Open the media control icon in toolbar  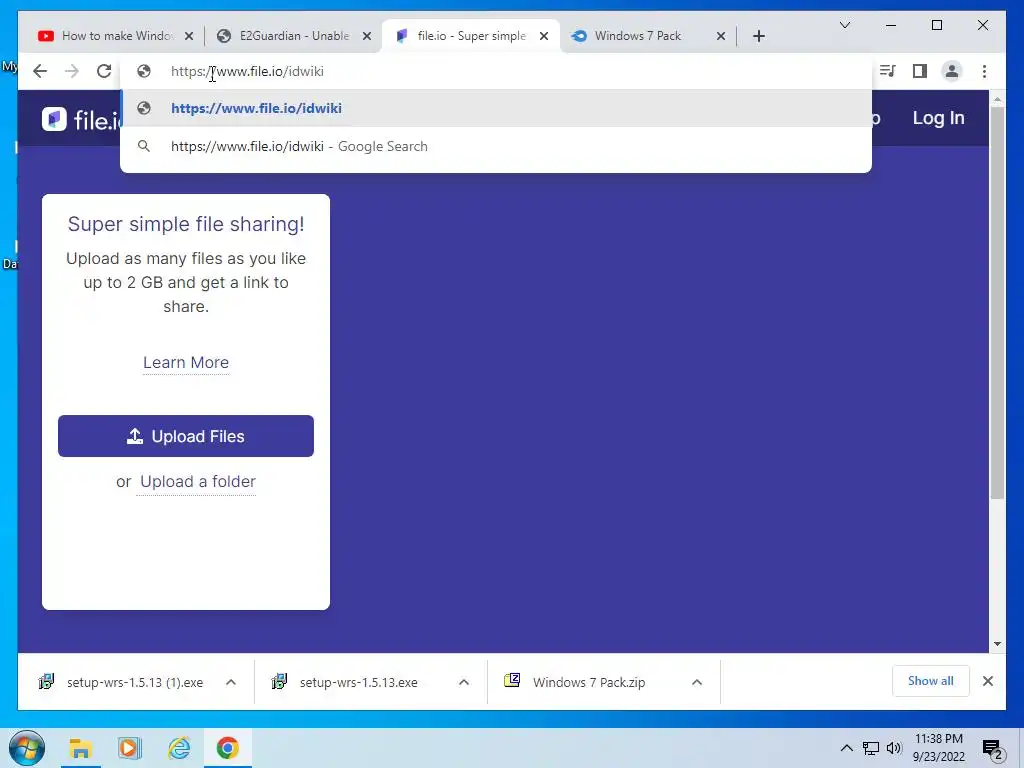point(888,71)
